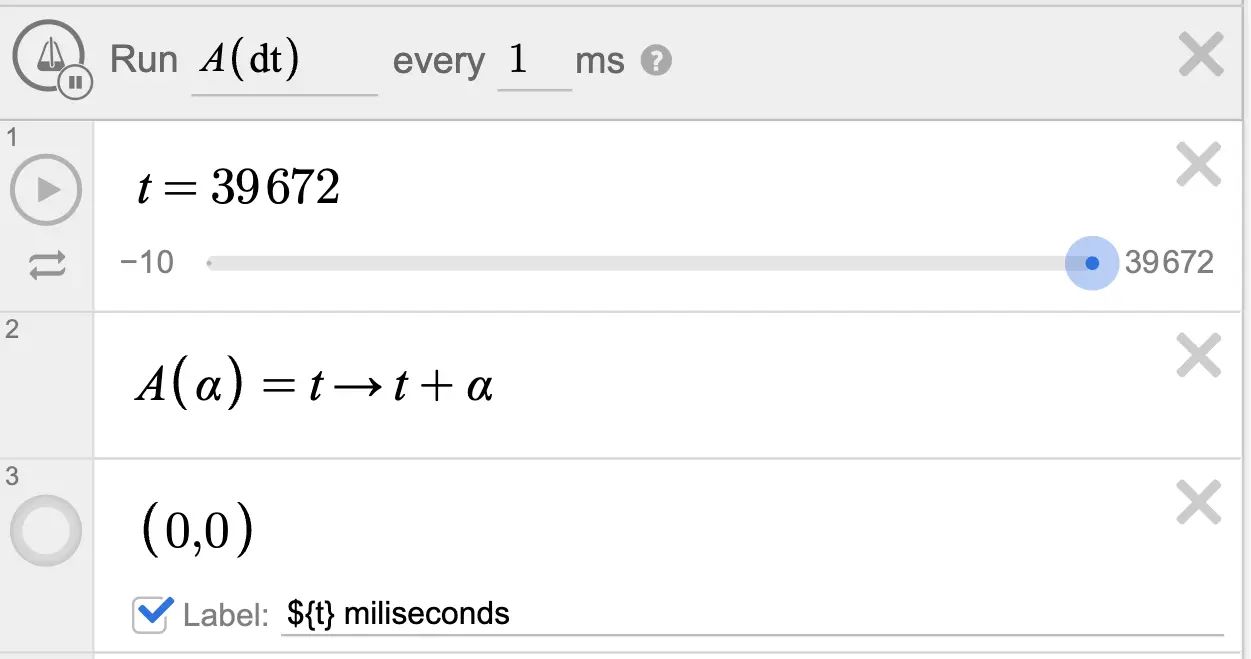The width and height of the screenshot is (1251, 659).
Task: Click the ticker interval field showing 1
Action: tap(534, 63)
